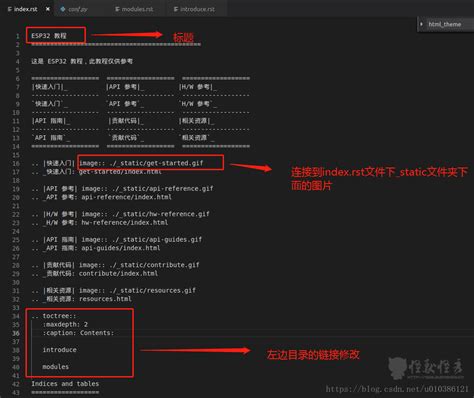Click the ':caption: Contents:' option line
The height and width of the screenshot is (398, 474).
click(x=78, y=333)
